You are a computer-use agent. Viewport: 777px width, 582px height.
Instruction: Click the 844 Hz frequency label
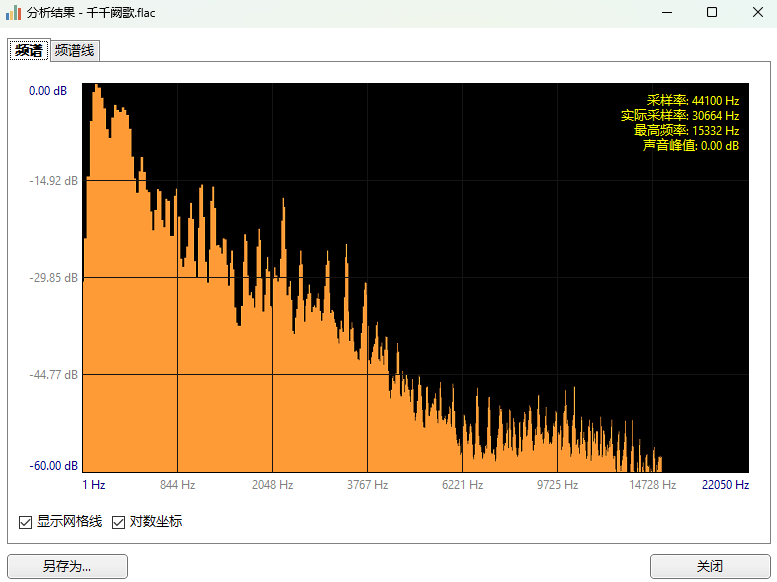point(177,485)
